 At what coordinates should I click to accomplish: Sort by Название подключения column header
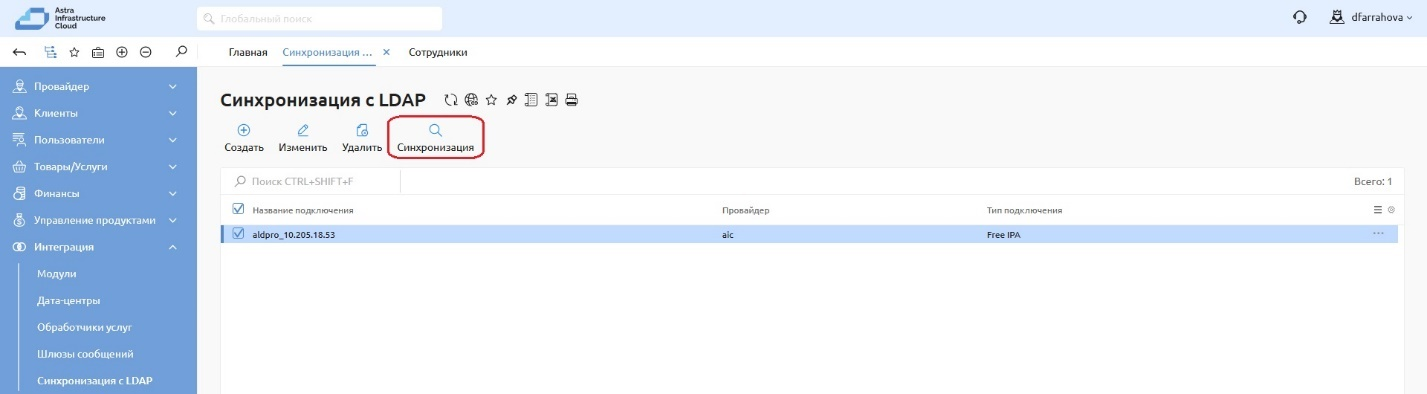[x=303, y=211]
